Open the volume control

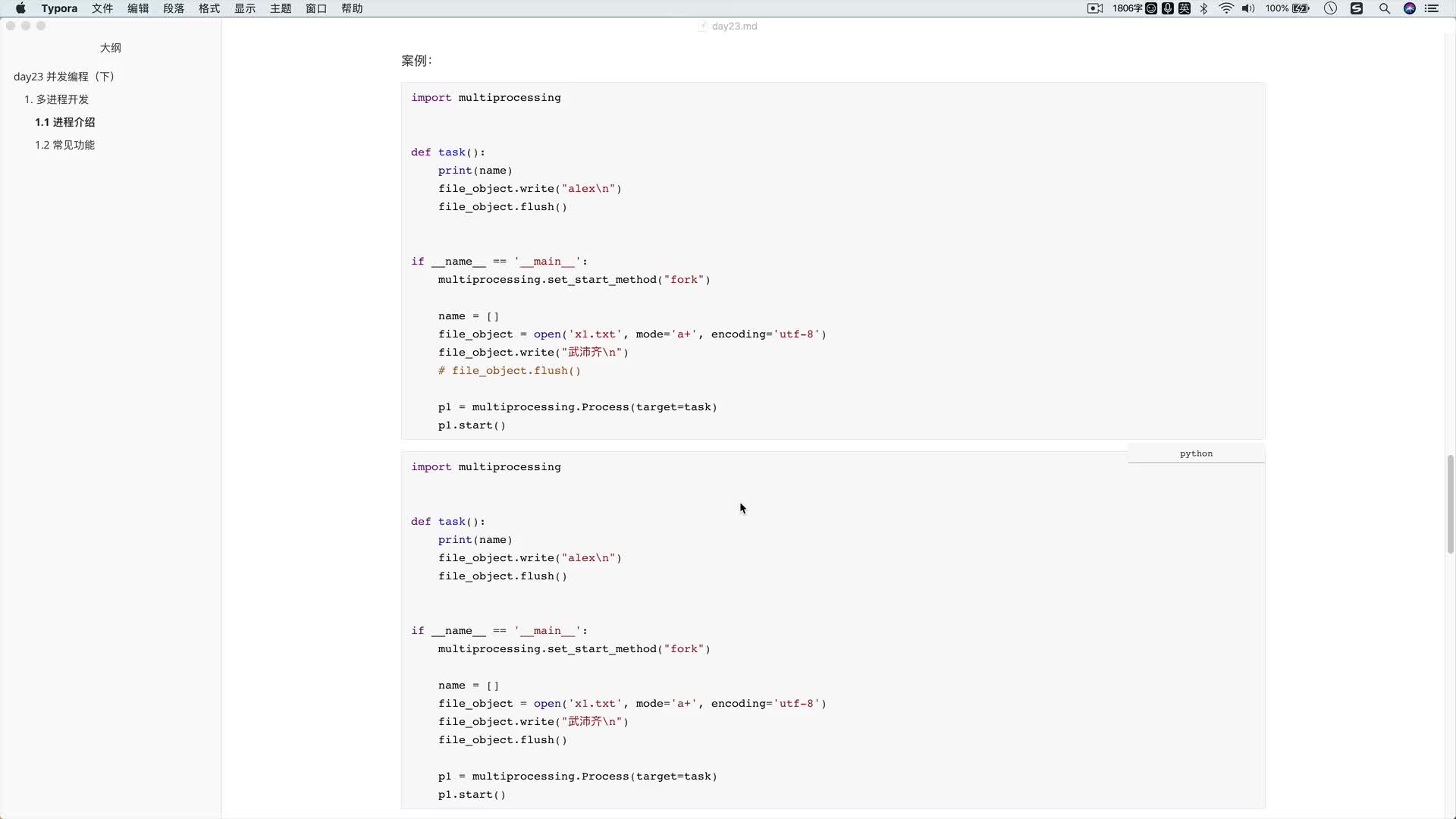click(x=1248, y=8)
